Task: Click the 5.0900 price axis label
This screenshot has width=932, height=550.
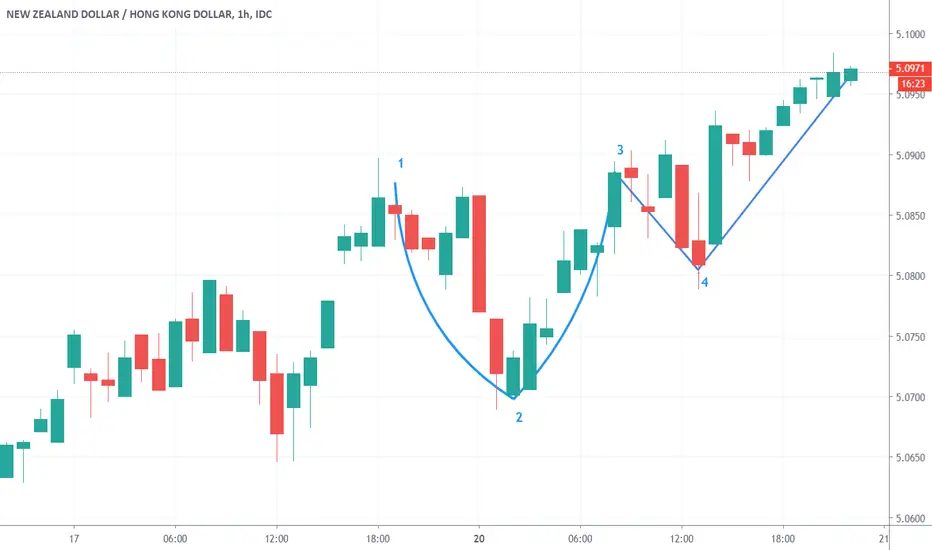Action: [x=910, y=156]
